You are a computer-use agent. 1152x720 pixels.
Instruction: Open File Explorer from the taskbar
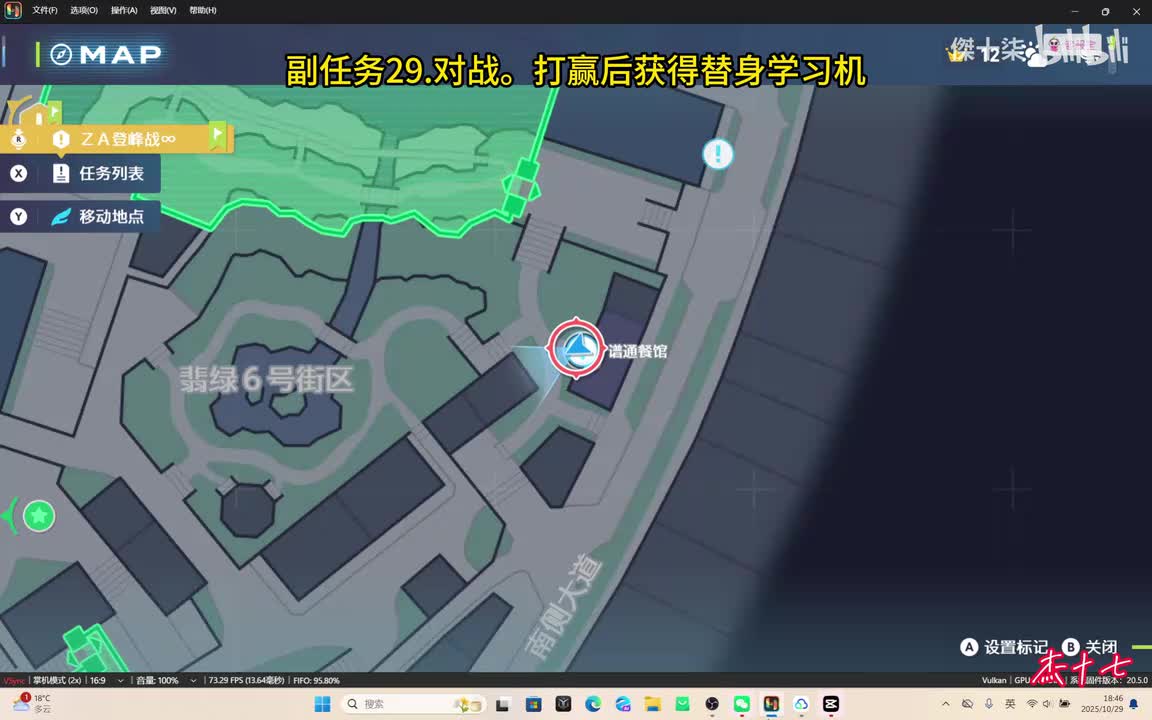652,704
